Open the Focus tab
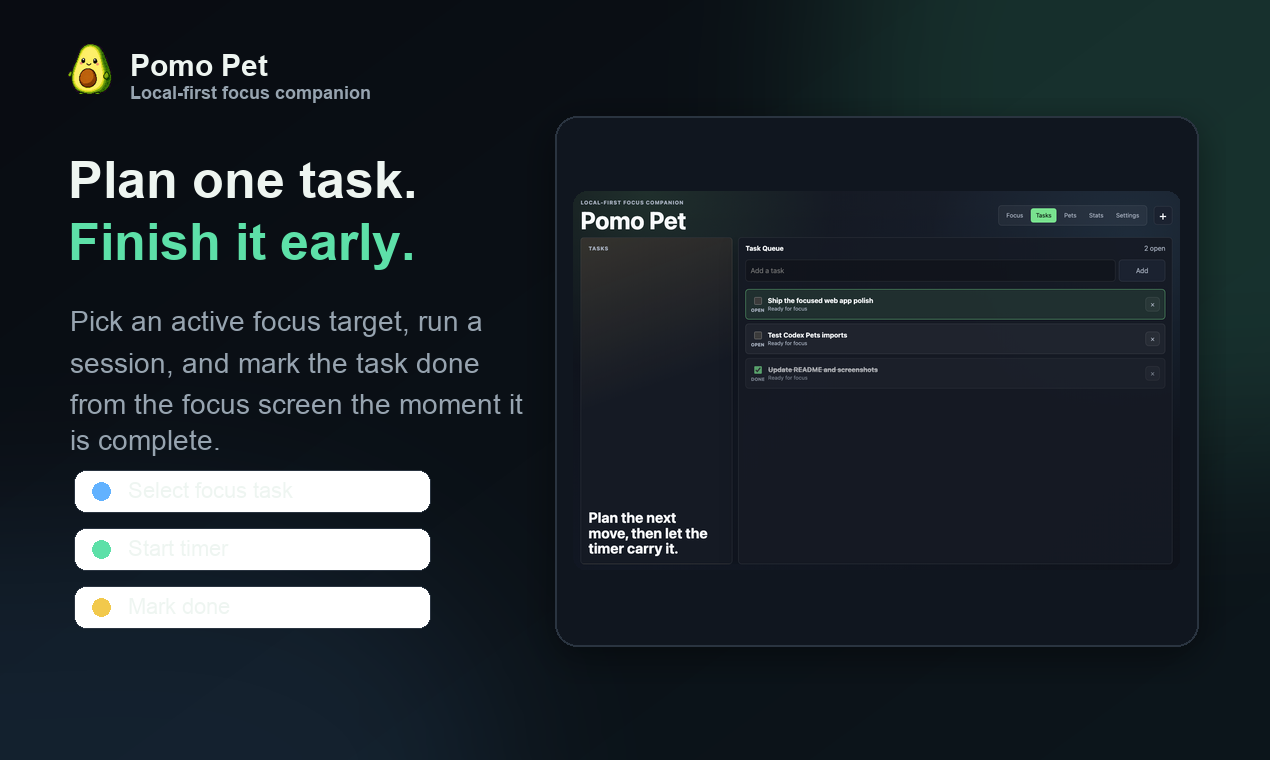This screenshot has width=1270, height=760. [1014, 215]
